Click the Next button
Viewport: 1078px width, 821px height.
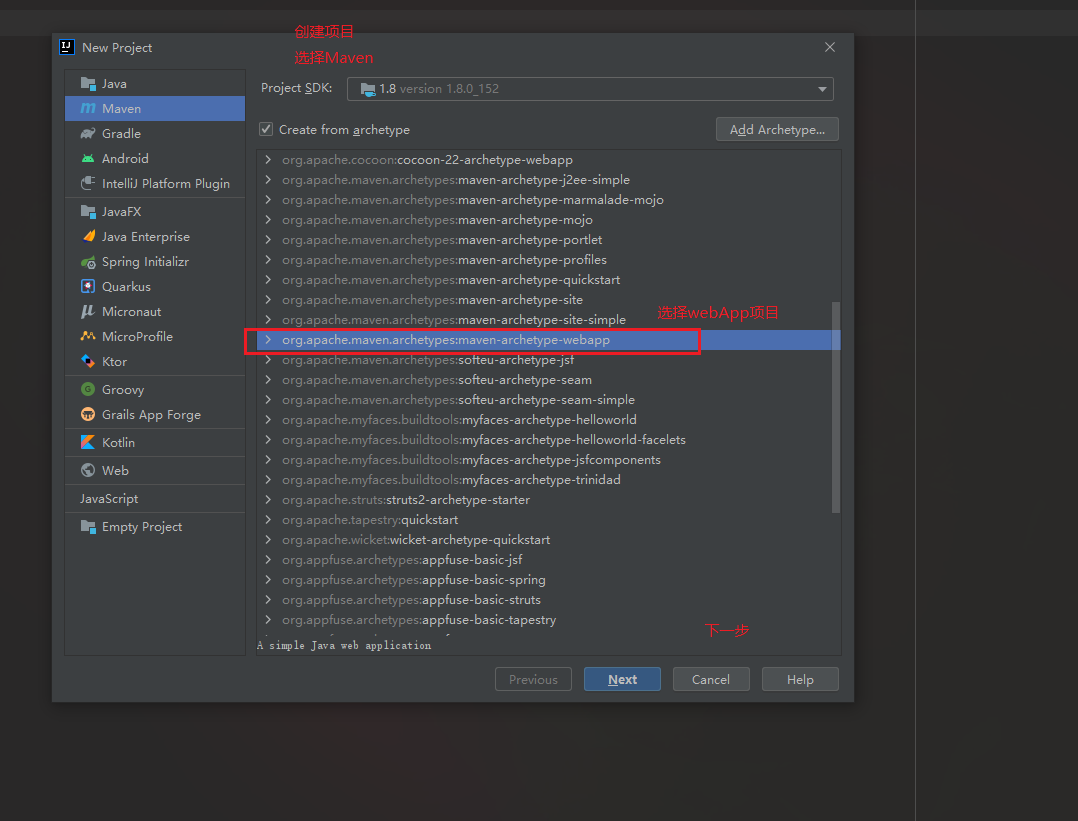click(x=622, y=679)
